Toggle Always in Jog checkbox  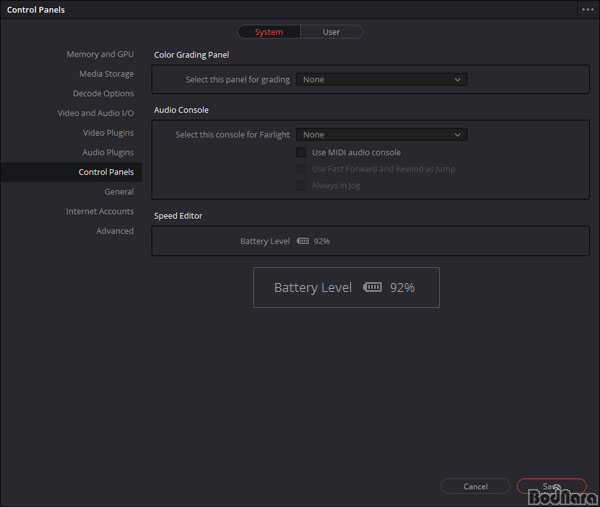click(x=301, y=186)
